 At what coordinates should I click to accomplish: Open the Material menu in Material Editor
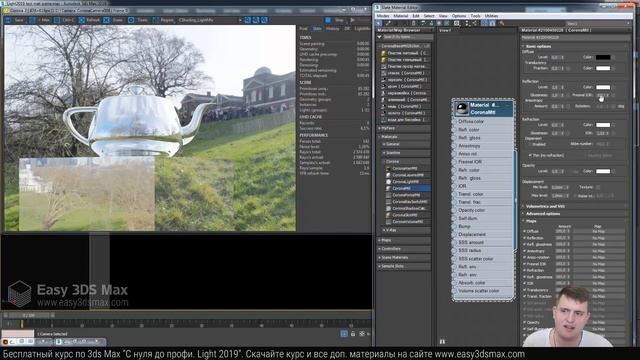tap(400, 16)
